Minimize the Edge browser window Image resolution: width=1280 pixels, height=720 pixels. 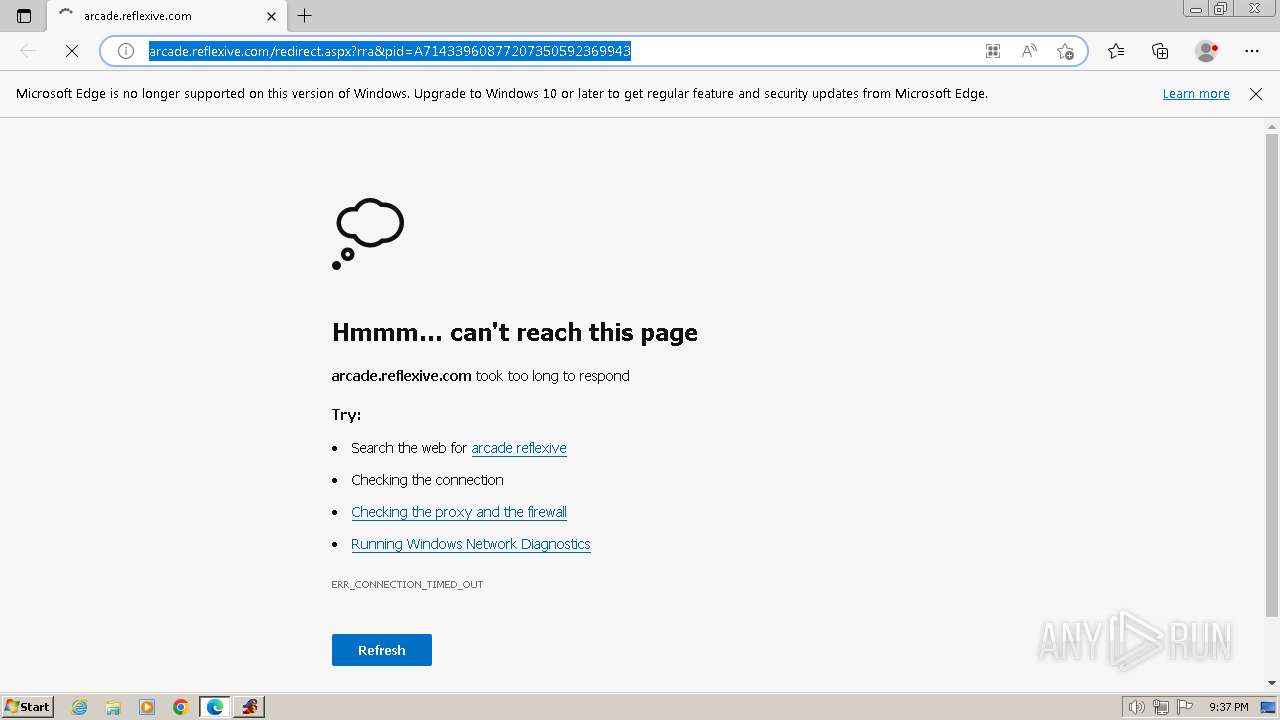click(x=1196, y=9)
